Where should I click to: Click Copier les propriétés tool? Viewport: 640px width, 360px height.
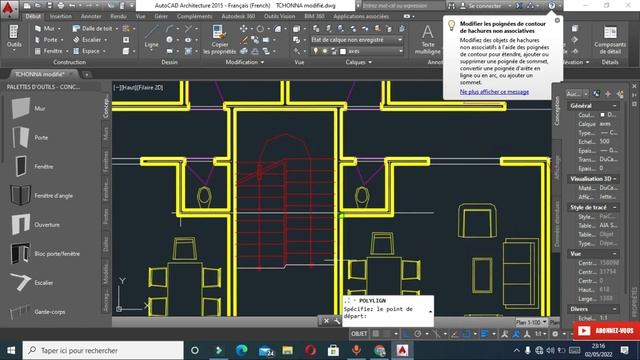coord(220,40)
